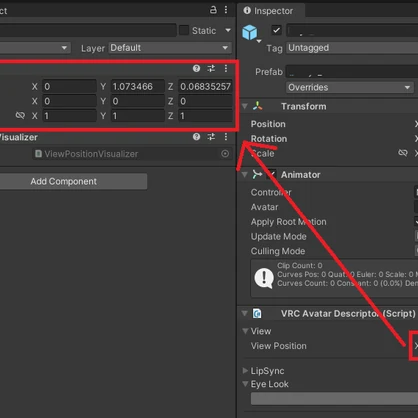This screenshot has height=418, width=418.
Task: Collapse the Eye Look section
Action: tap(245, 384)
